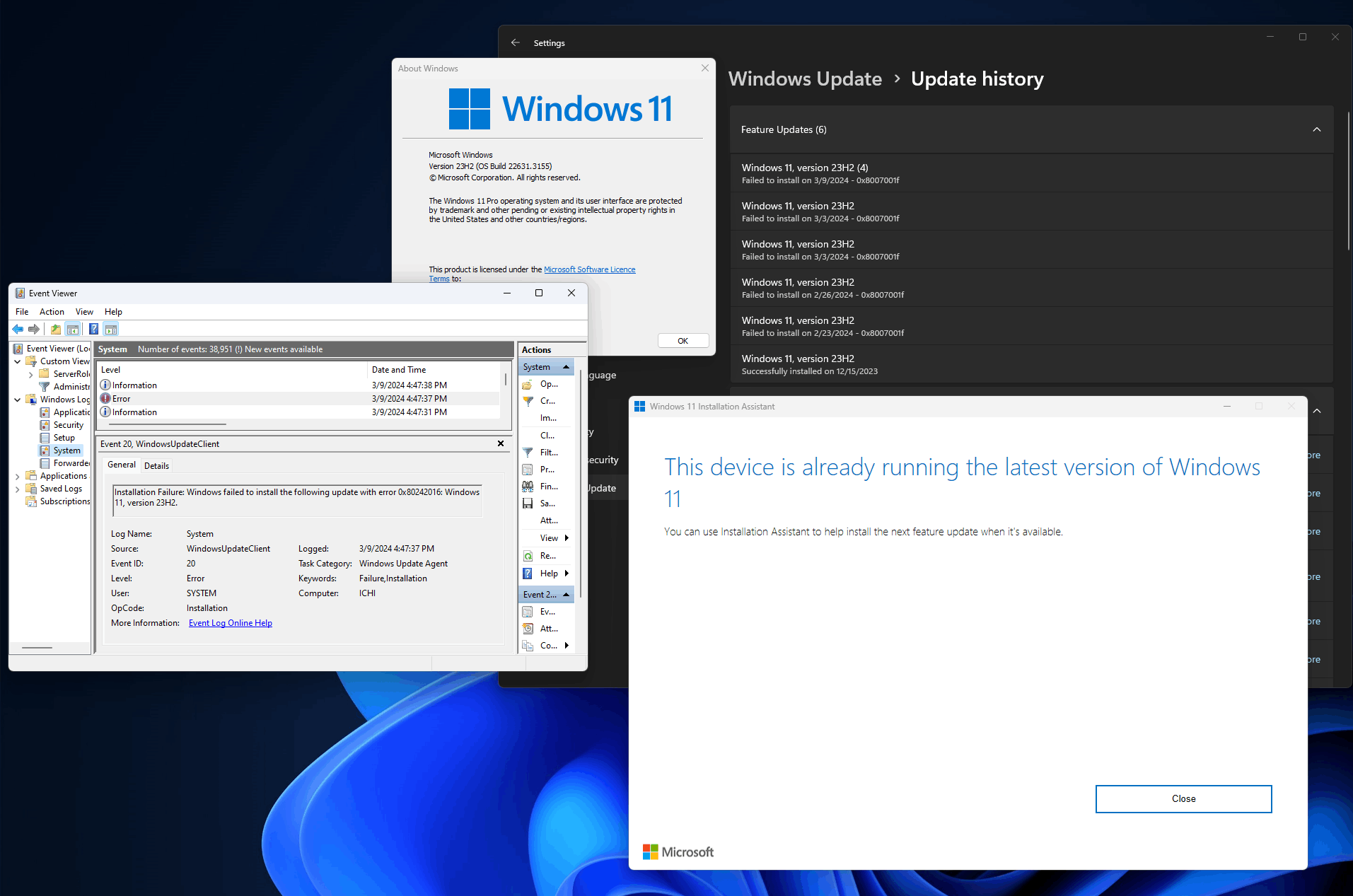The width and height of the screenshot is (1353, 896).
Task: Select the Information event at 4:47:31 PM
Action: [299, 412]
